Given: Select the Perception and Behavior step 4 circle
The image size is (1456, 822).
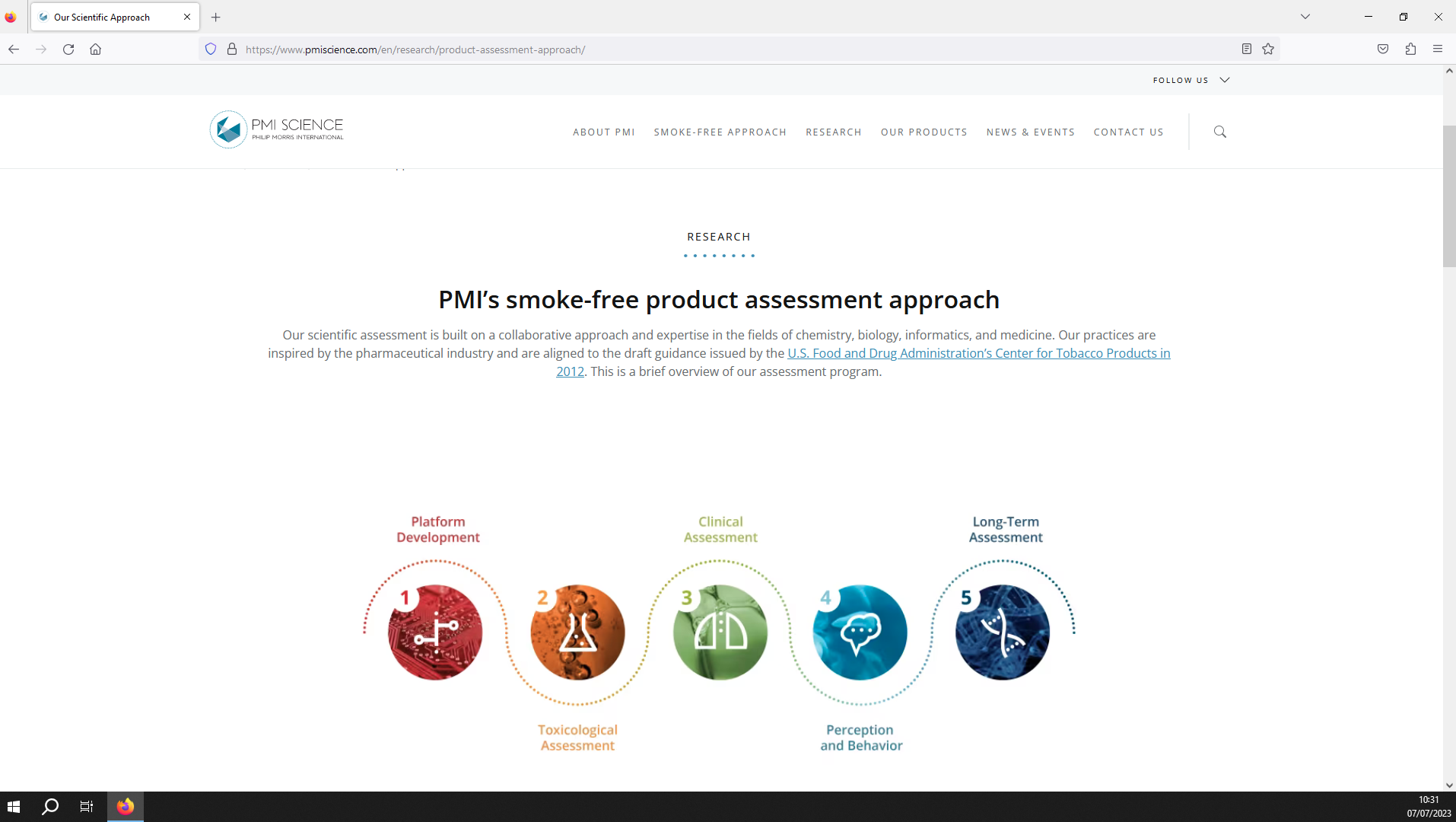Looking at the screenshot, I should tap(860, 632).
